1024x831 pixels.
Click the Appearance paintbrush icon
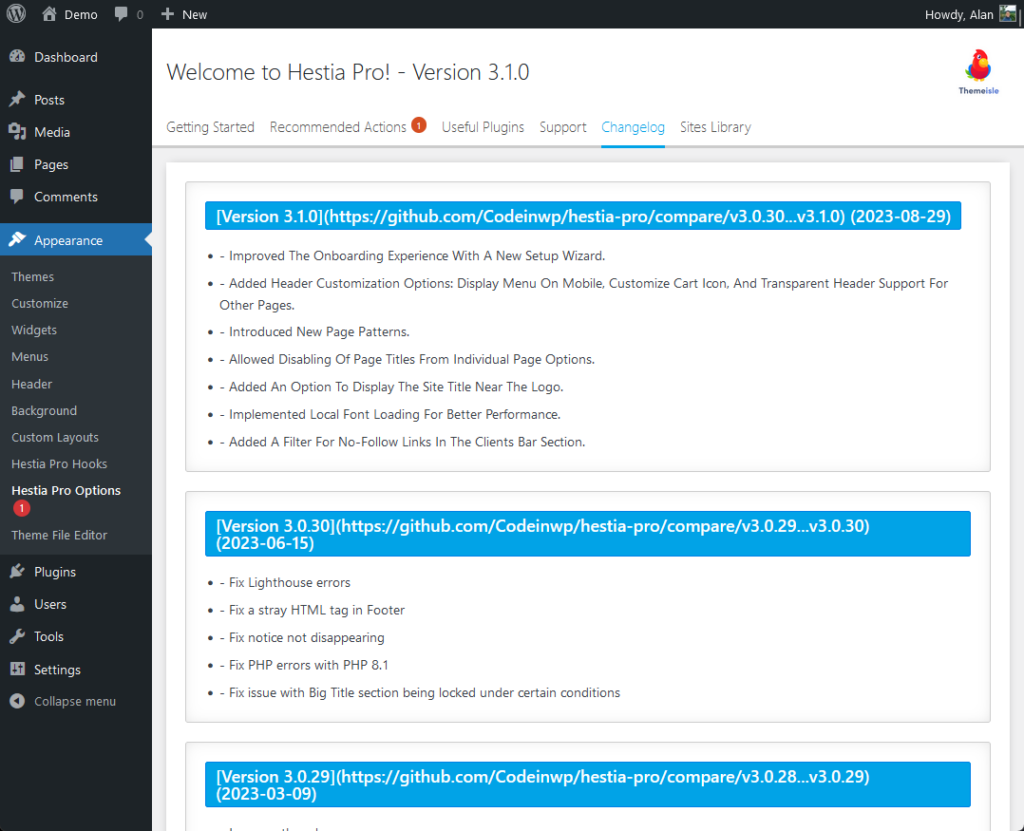17,240
